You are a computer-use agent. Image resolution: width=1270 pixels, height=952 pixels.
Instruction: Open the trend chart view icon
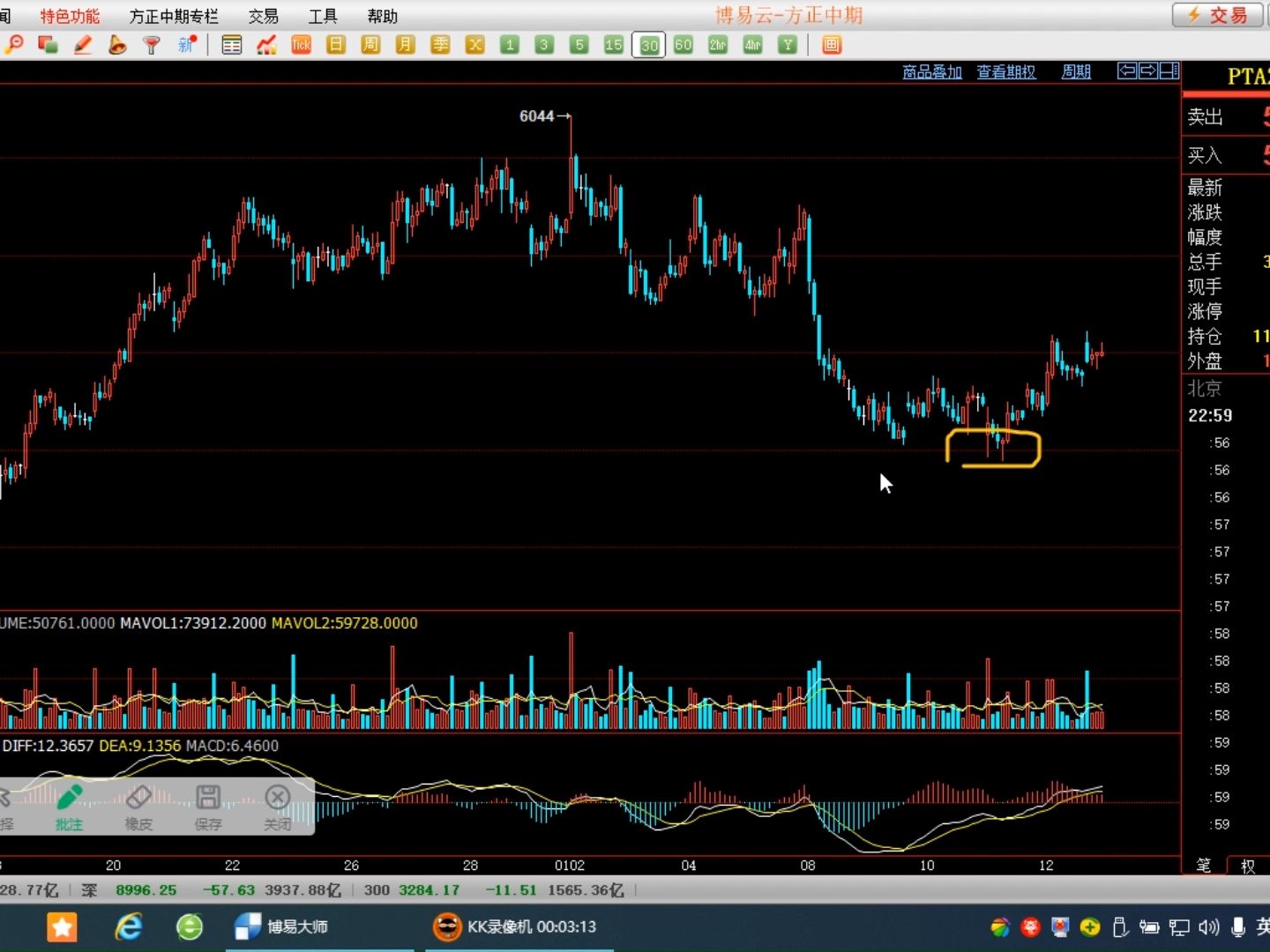pos(266,45)
